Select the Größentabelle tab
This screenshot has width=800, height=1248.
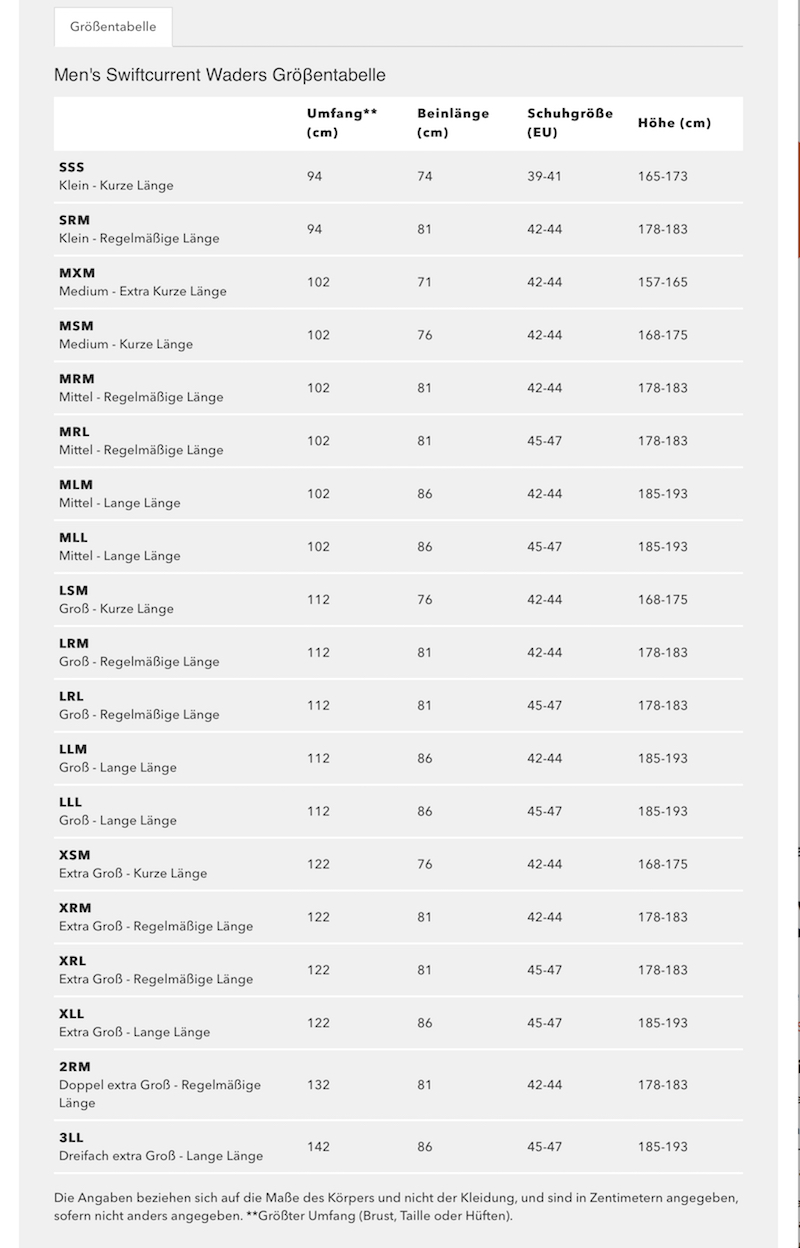[x=113, y=27]
